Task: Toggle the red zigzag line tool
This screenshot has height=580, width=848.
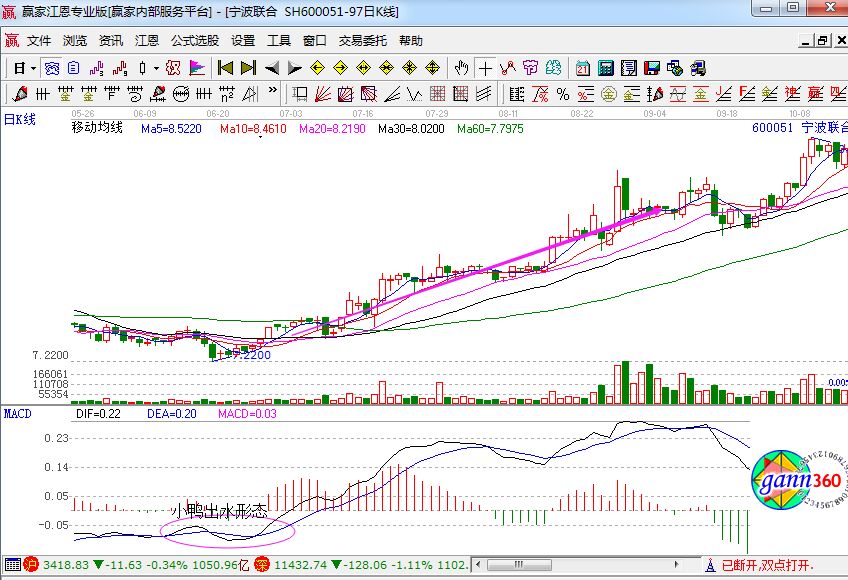Action: pyautogui.click(x=508, y=68)
